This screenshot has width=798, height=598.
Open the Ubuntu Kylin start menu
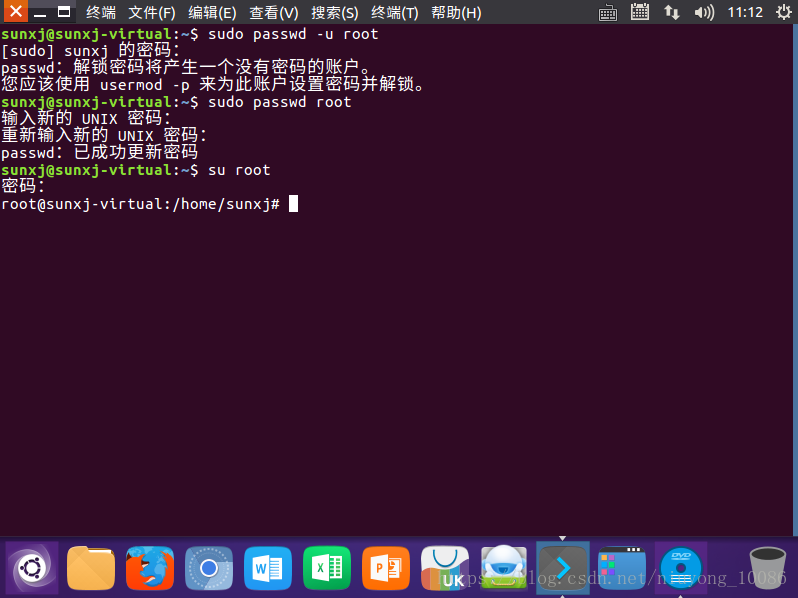click(32, 567)
